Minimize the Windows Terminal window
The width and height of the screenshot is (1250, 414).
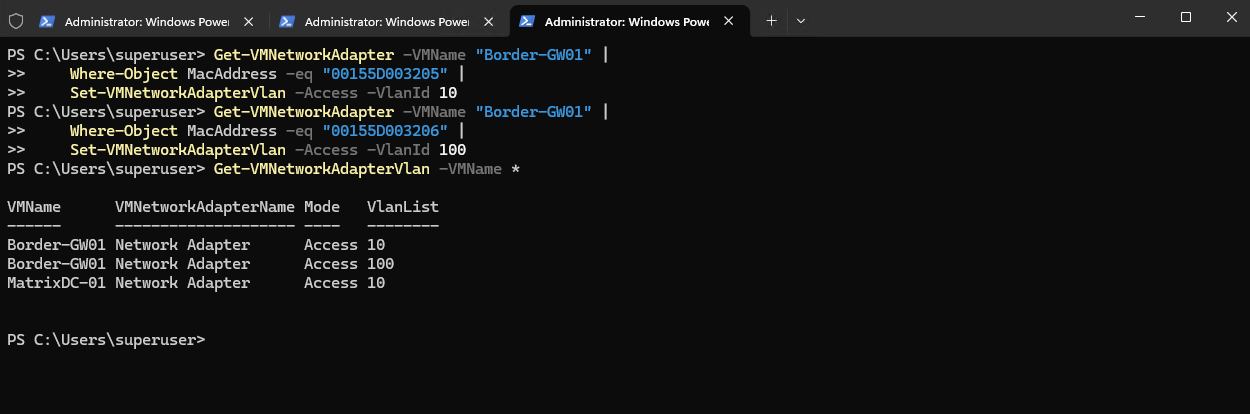[1139, 17]
